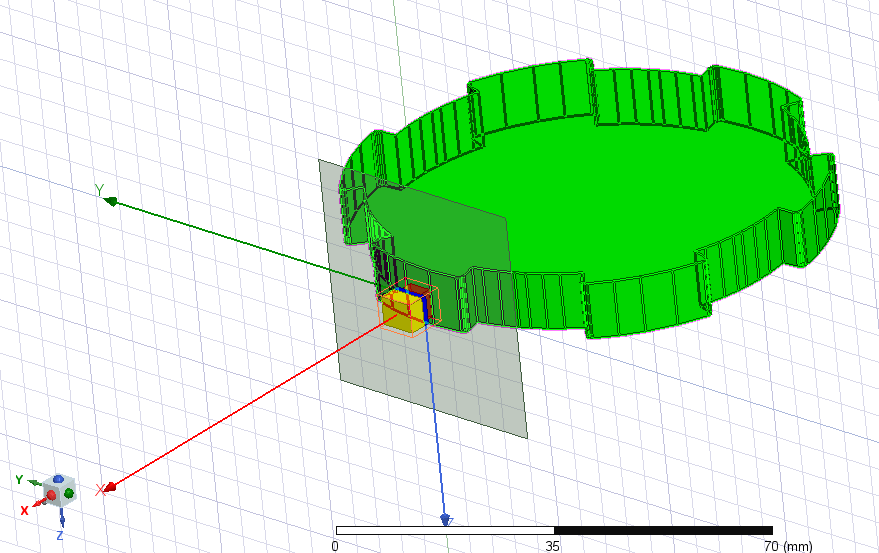
Task: Click the red arrowhead of the model X axis
Action: 109,487
